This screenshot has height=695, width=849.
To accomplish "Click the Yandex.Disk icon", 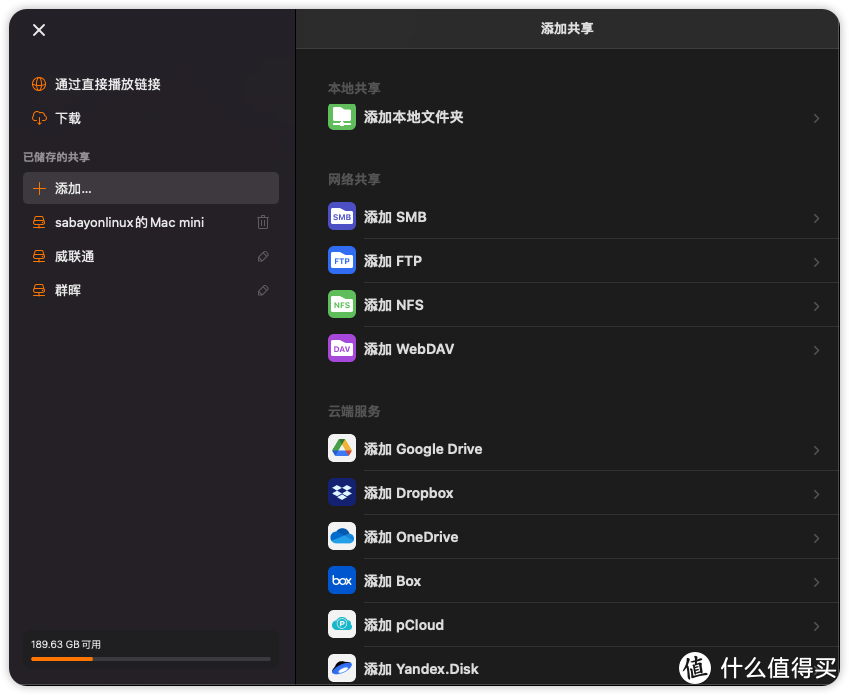I will (342, 668).
